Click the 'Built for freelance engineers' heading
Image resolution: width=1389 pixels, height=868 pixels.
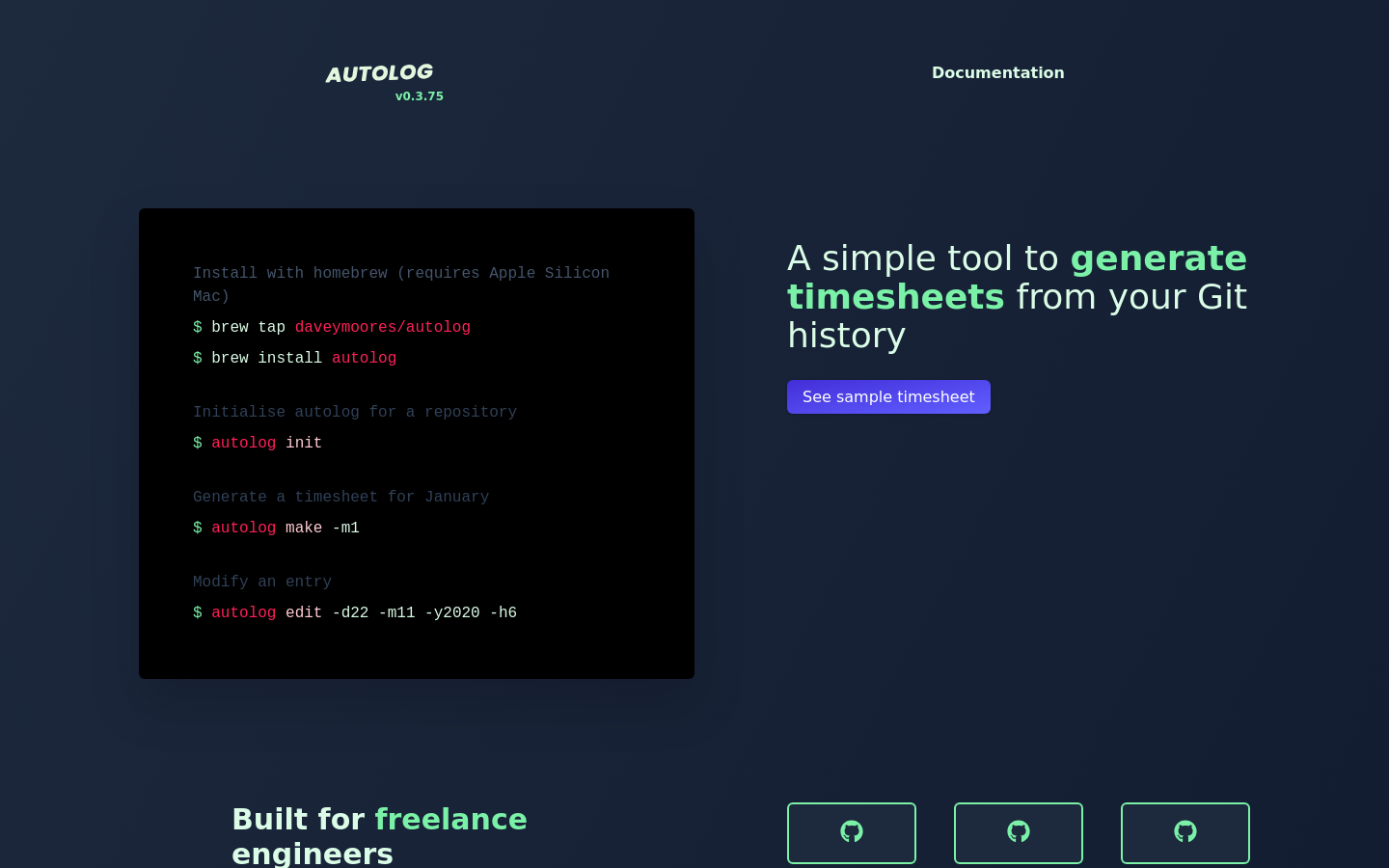coord(380,835)
